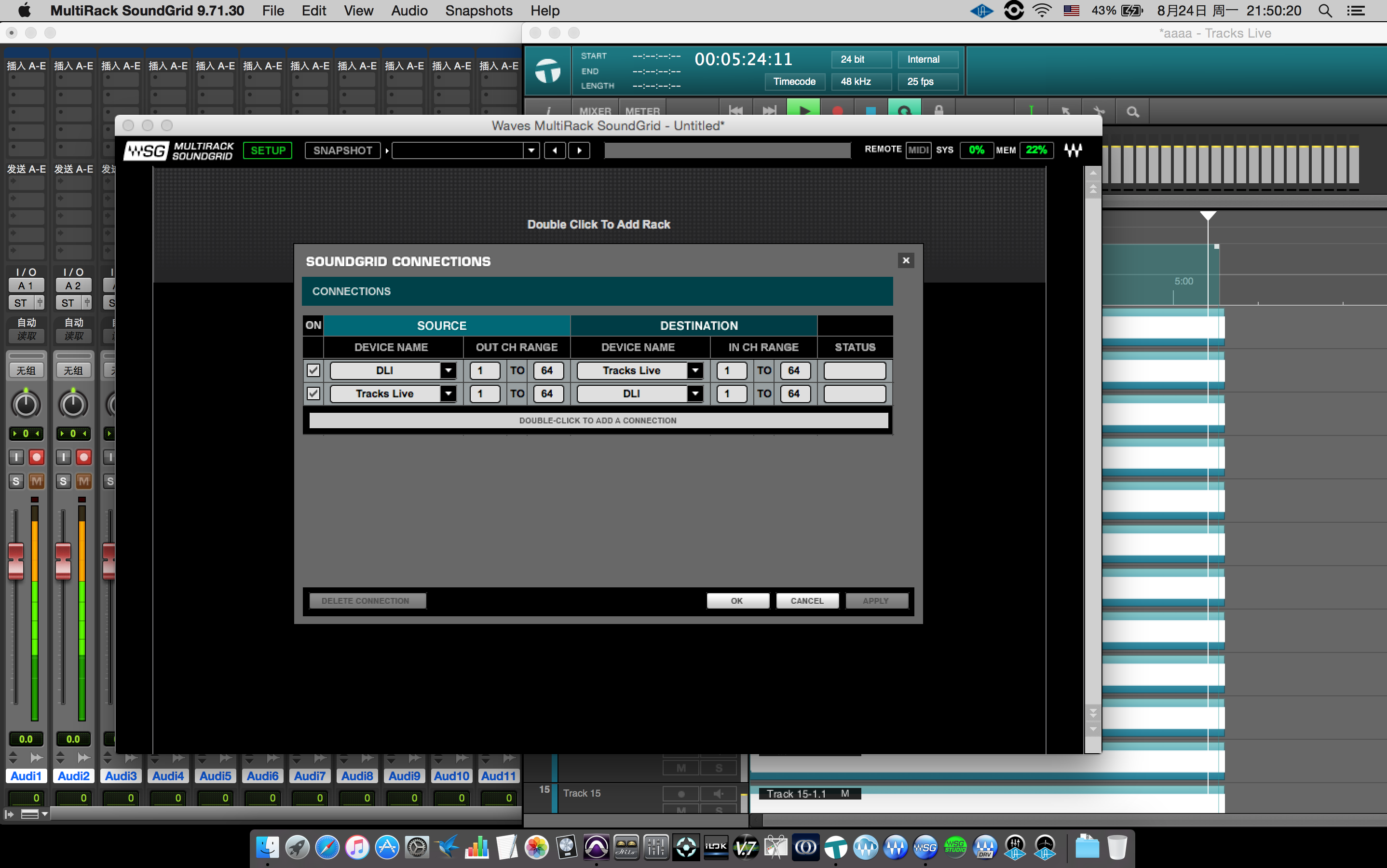
Task: Click the APPLY button in SoundGrid Connections
Action: 876,600
